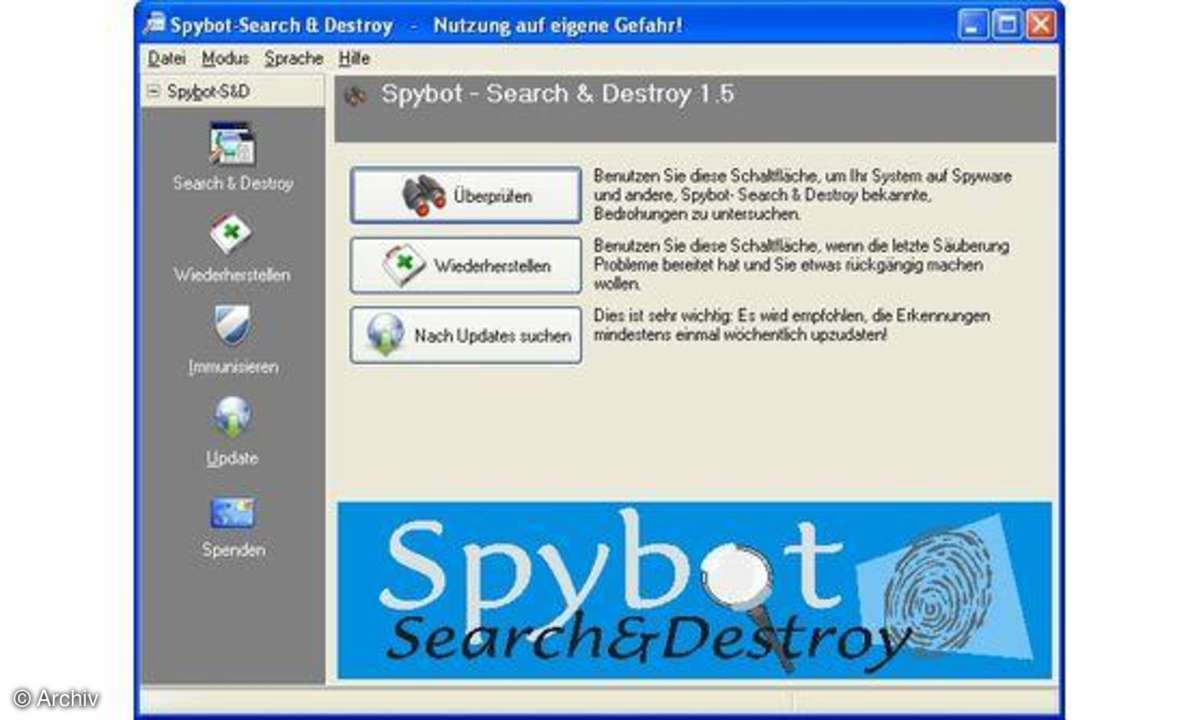
Task: Click the Immunisieren sidebar label
Action: tap(233, 367)
